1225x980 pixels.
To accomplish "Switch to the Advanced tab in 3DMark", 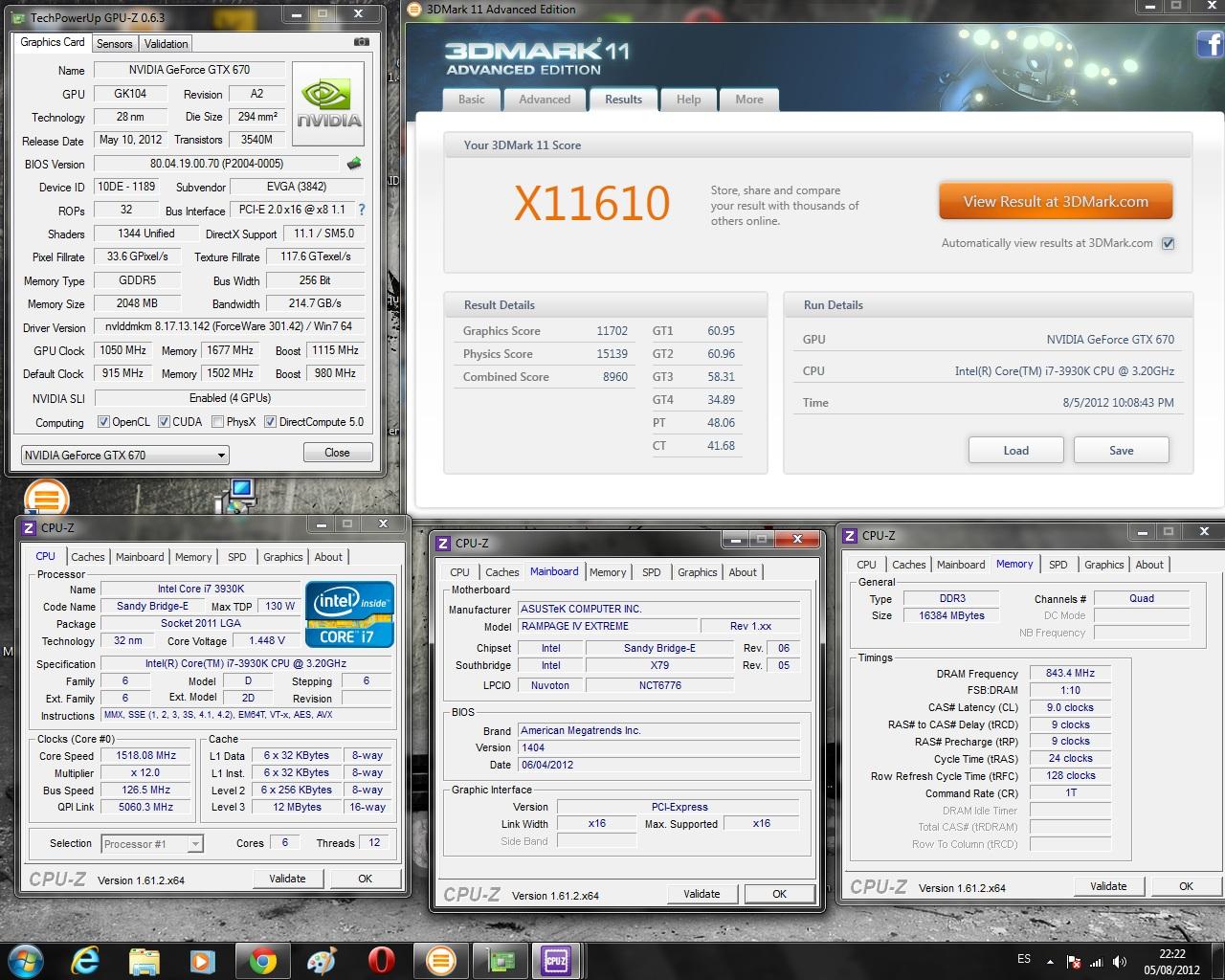I will click(545, 100).
